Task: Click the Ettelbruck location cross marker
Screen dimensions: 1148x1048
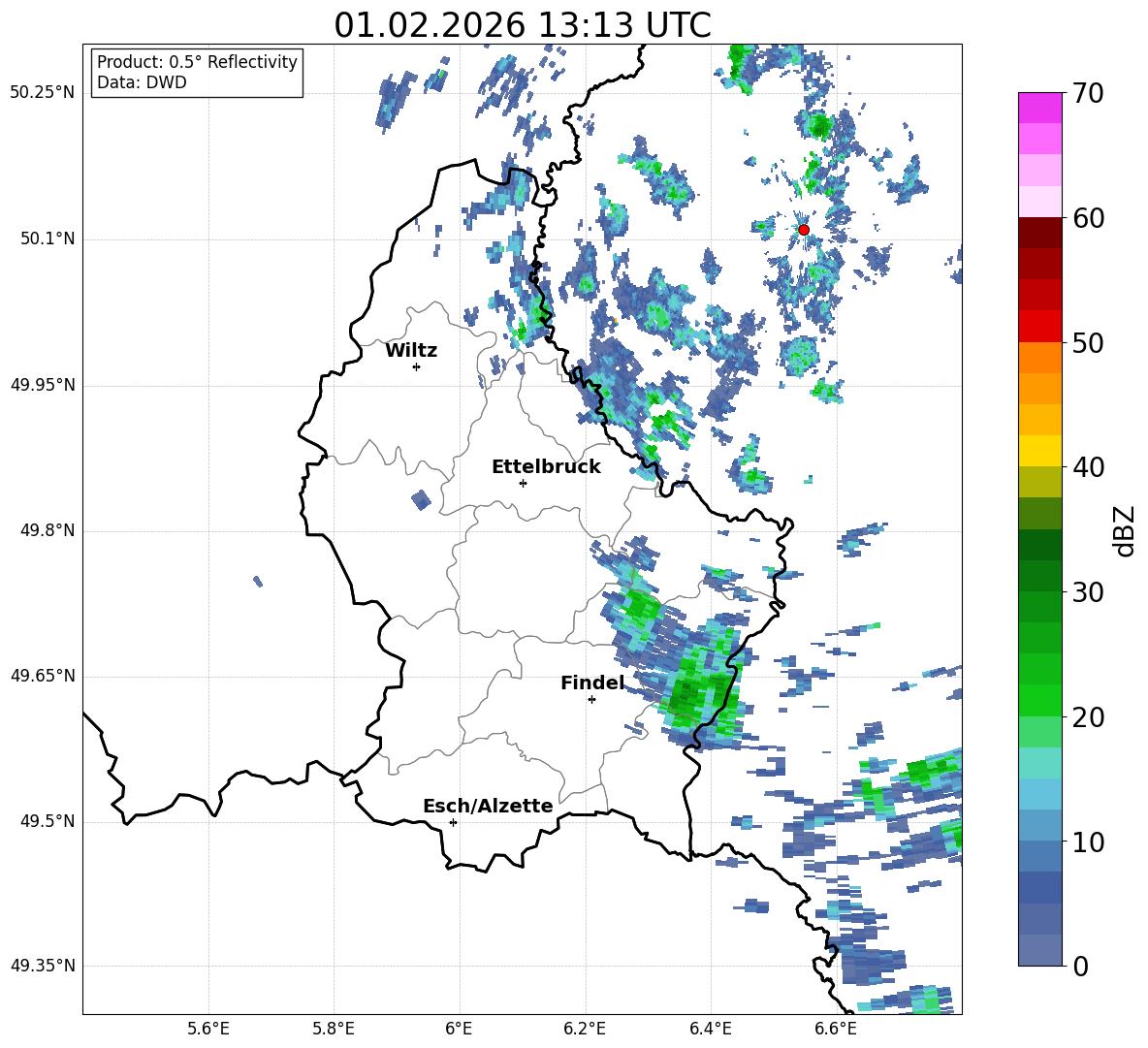Action: [x=523, y=483]
